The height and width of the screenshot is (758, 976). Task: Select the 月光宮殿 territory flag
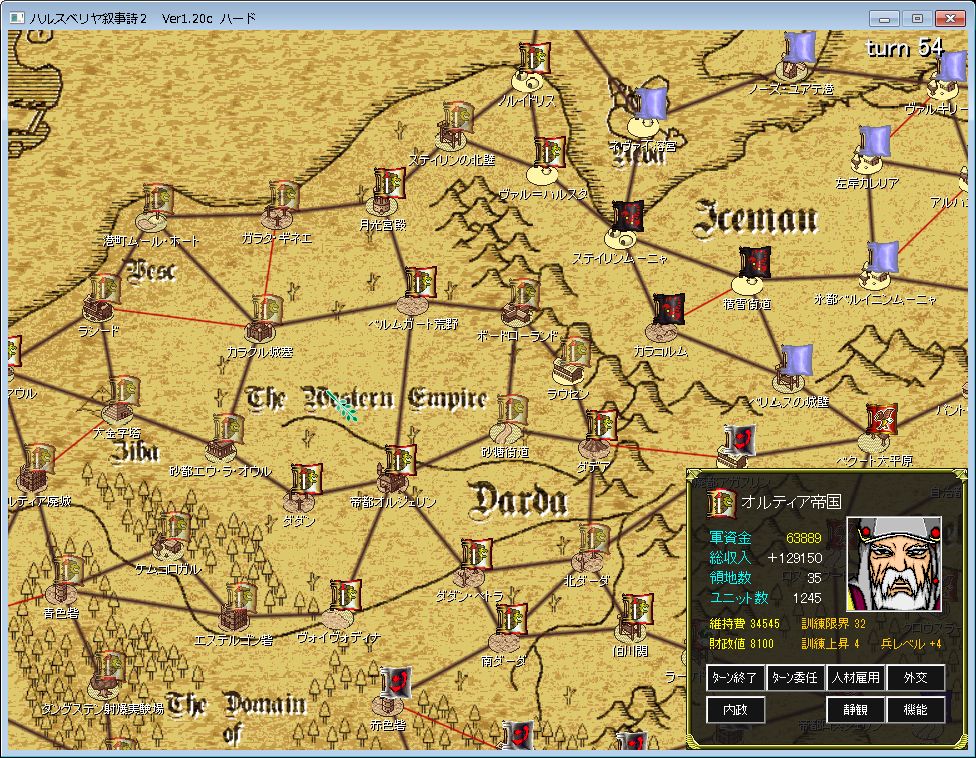click(390, 182)
